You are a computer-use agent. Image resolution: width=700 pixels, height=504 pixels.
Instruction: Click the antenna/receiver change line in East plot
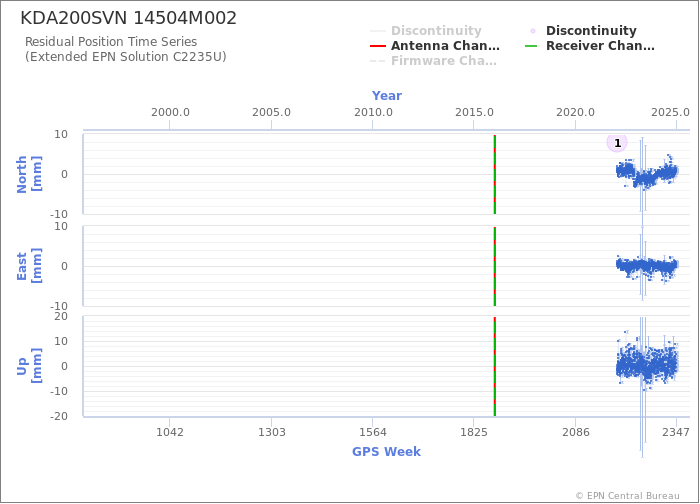[495, 266]
